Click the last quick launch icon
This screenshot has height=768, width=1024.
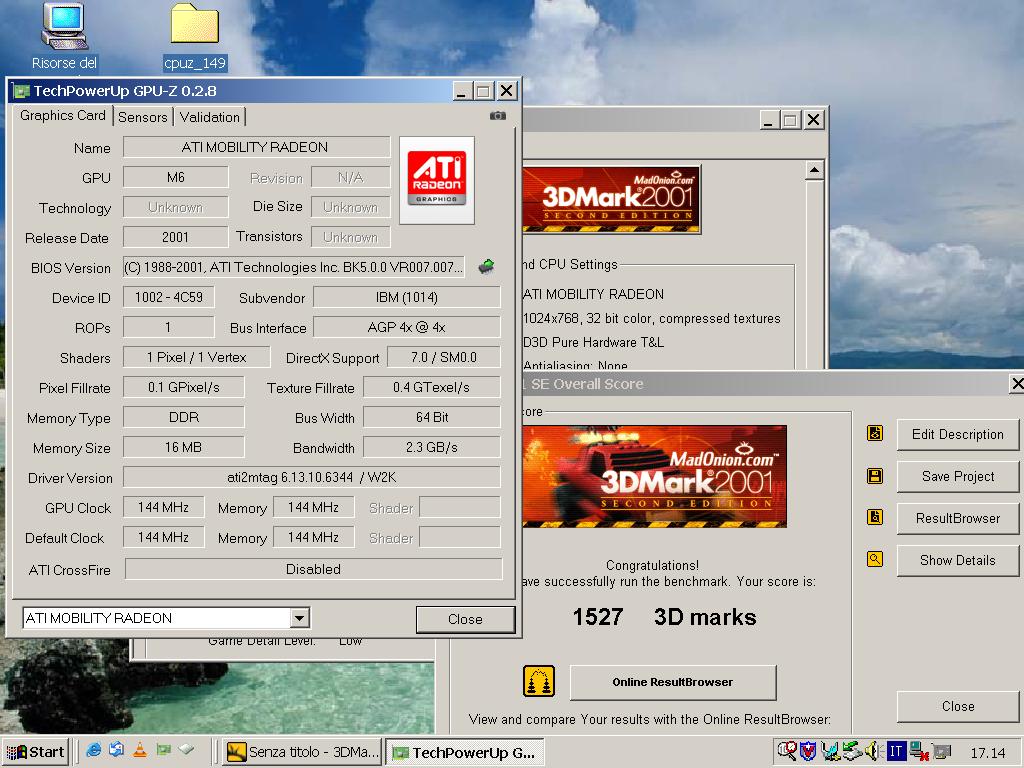click(186, 750)
